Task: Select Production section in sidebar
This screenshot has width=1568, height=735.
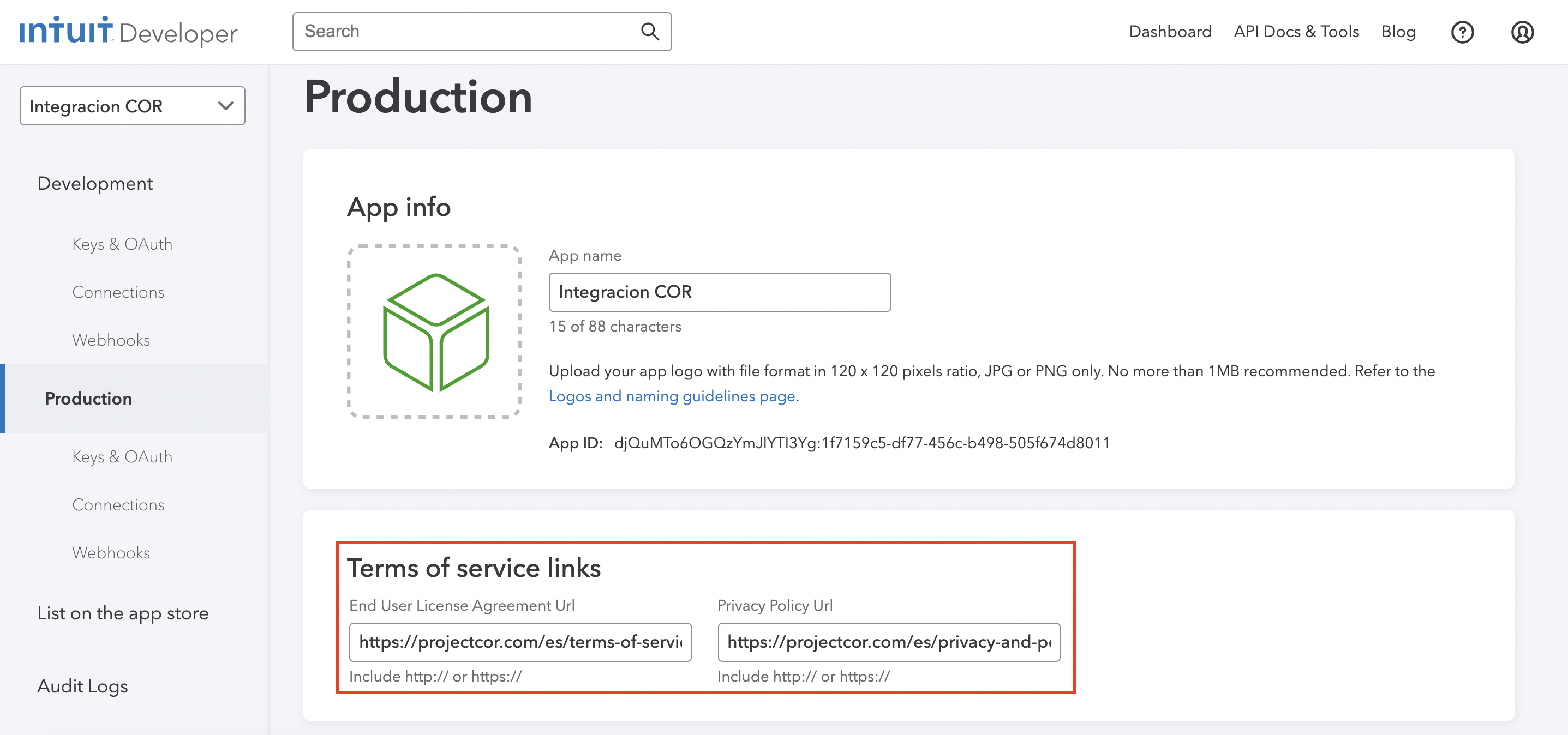Action: click(x=88, y=399)
